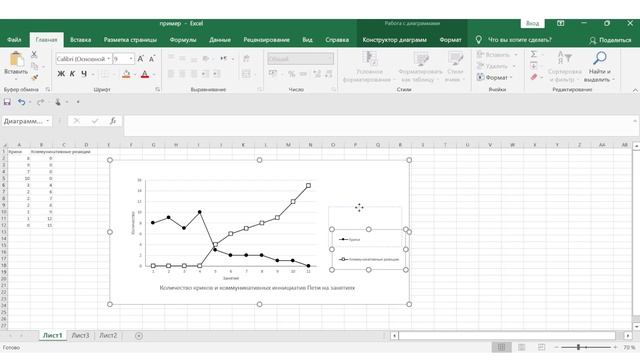Click the Поделиться share button
This screenshot has height=360, width=640.
[611, 40]
